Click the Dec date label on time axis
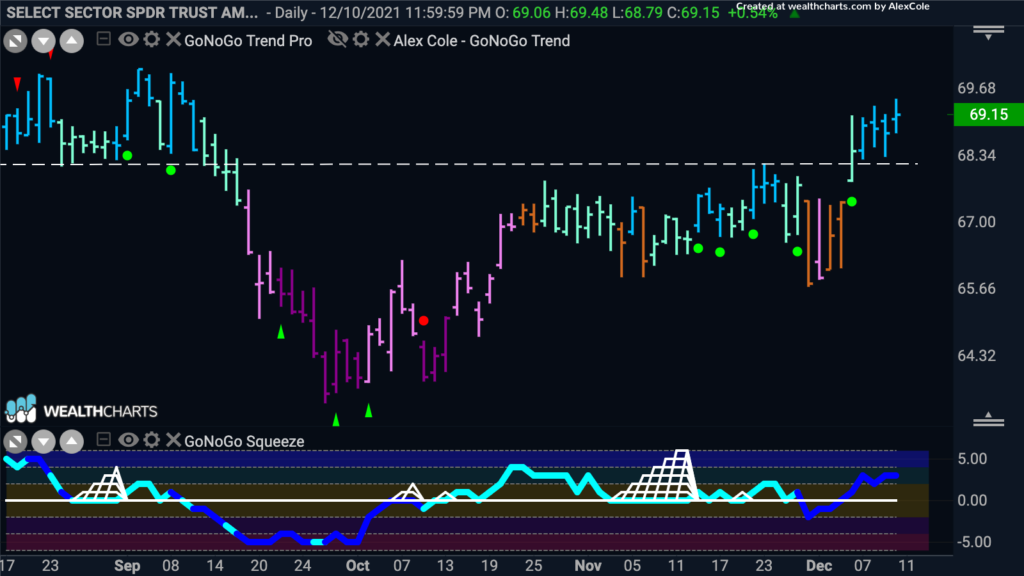 [819, 566]
